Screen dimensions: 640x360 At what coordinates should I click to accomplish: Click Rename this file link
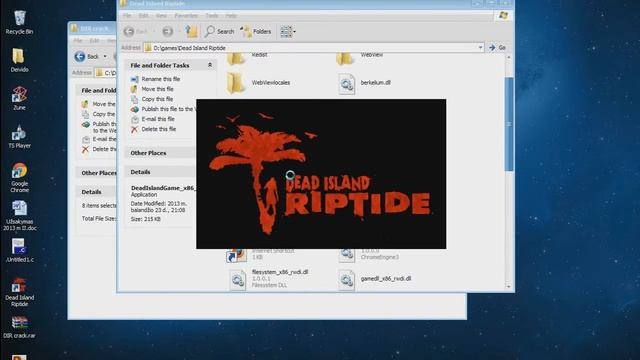click(x=160, y=79)
